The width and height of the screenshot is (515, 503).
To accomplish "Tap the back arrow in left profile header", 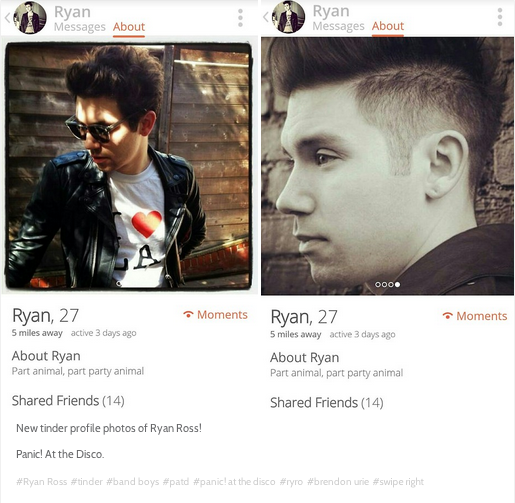I will pyautogui.click(x=7, y=18).
